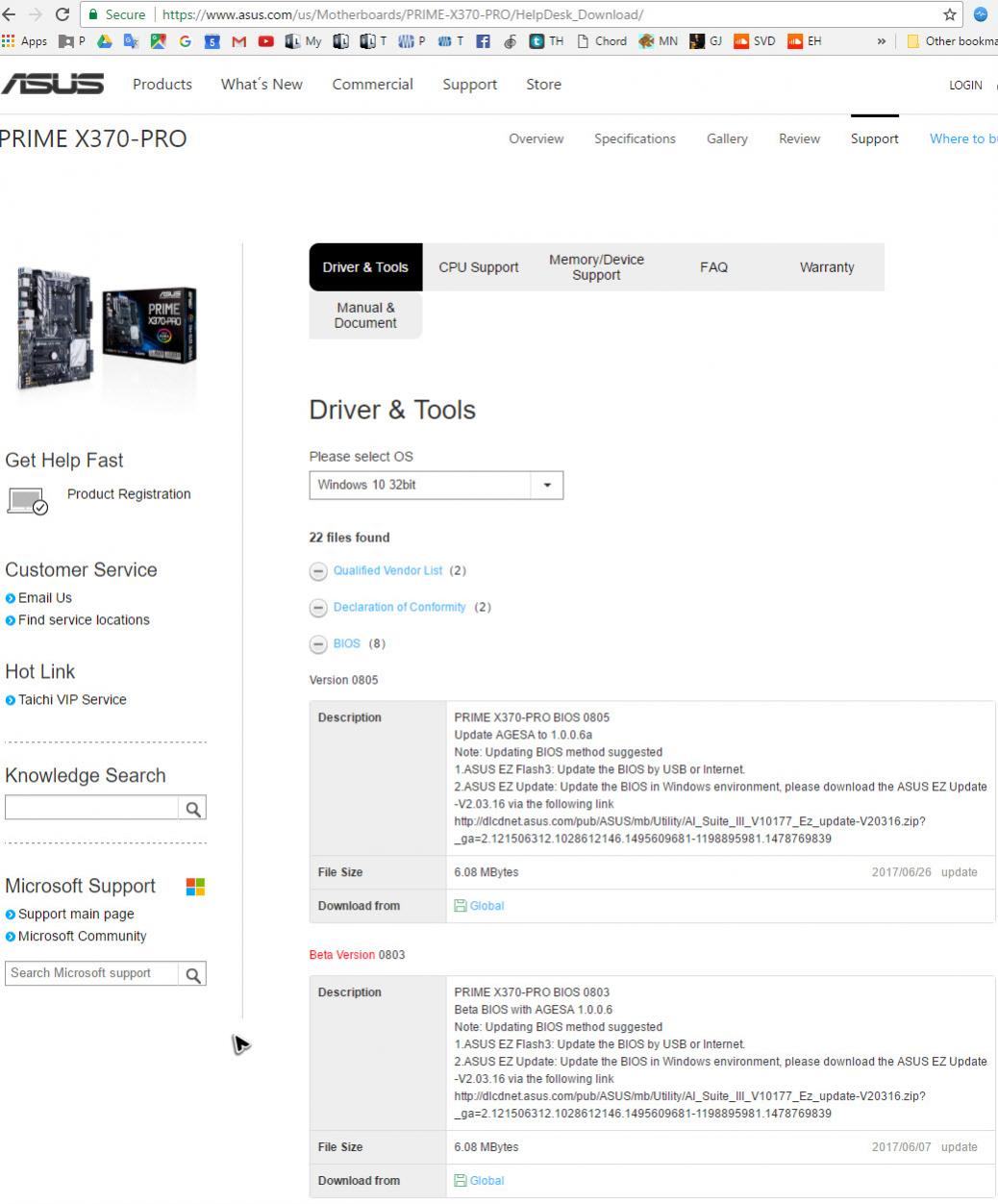Open the My bookmark in bookmarks bar
998x1204 pixels.
[x=304, y=41]
